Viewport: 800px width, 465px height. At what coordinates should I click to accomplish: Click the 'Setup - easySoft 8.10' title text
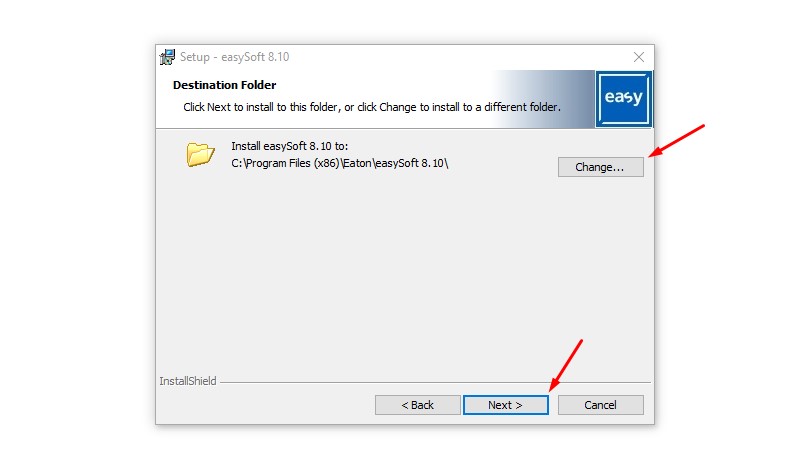tap(234, 57)
